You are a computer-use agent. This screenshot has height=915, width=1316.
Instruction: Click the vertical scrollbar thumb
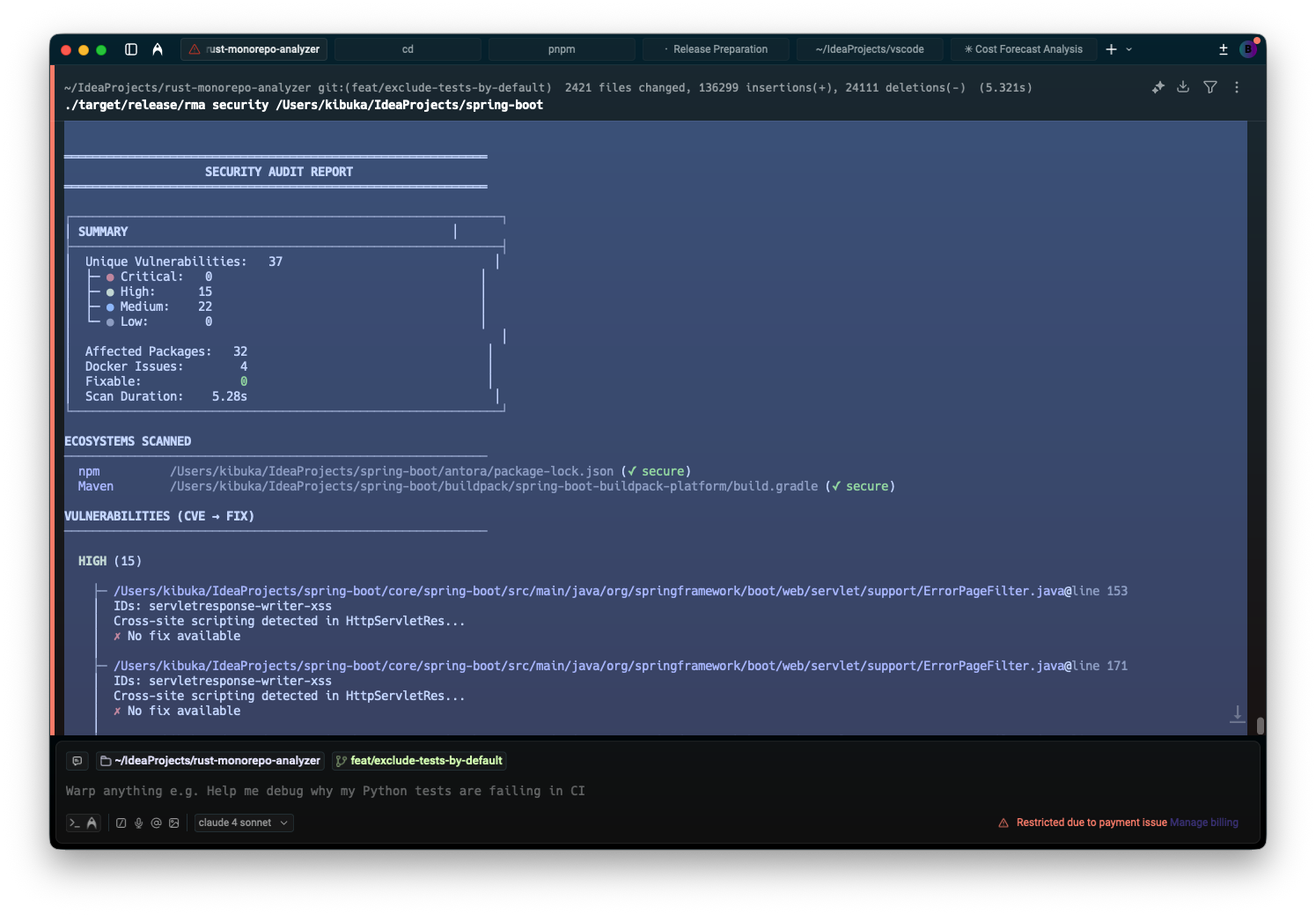click(x=1261, y=725)
